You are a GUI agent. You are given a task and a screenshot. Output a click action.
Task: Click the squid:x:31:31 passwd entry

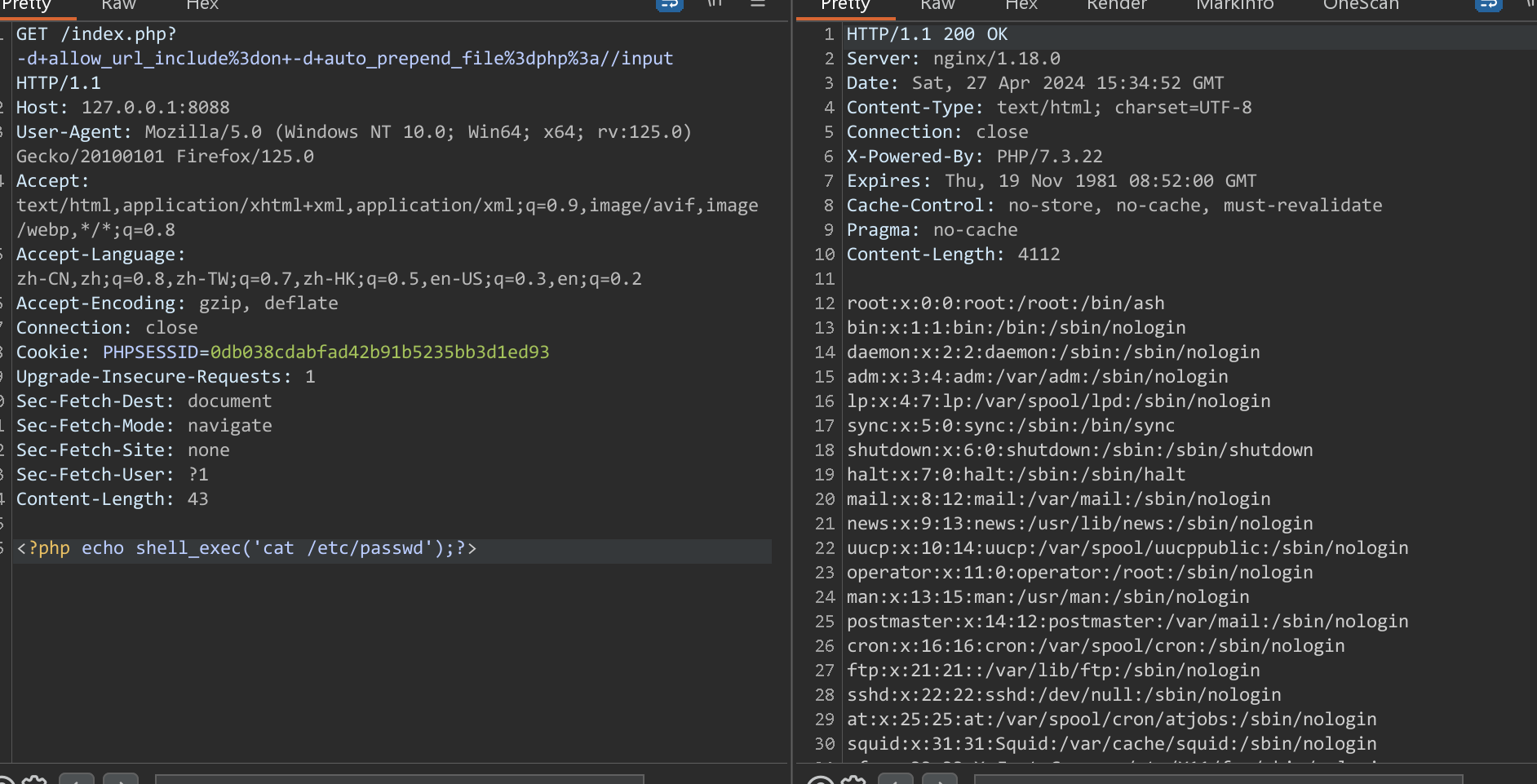(1112, 744)
